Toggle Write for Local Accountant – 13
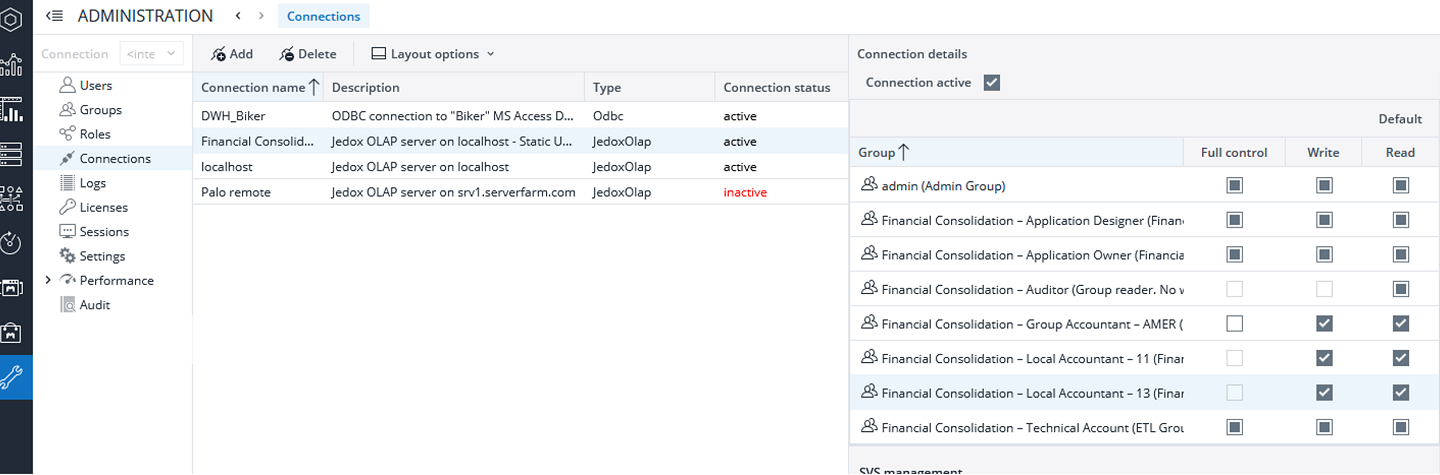 click(x=1324, y=393)
